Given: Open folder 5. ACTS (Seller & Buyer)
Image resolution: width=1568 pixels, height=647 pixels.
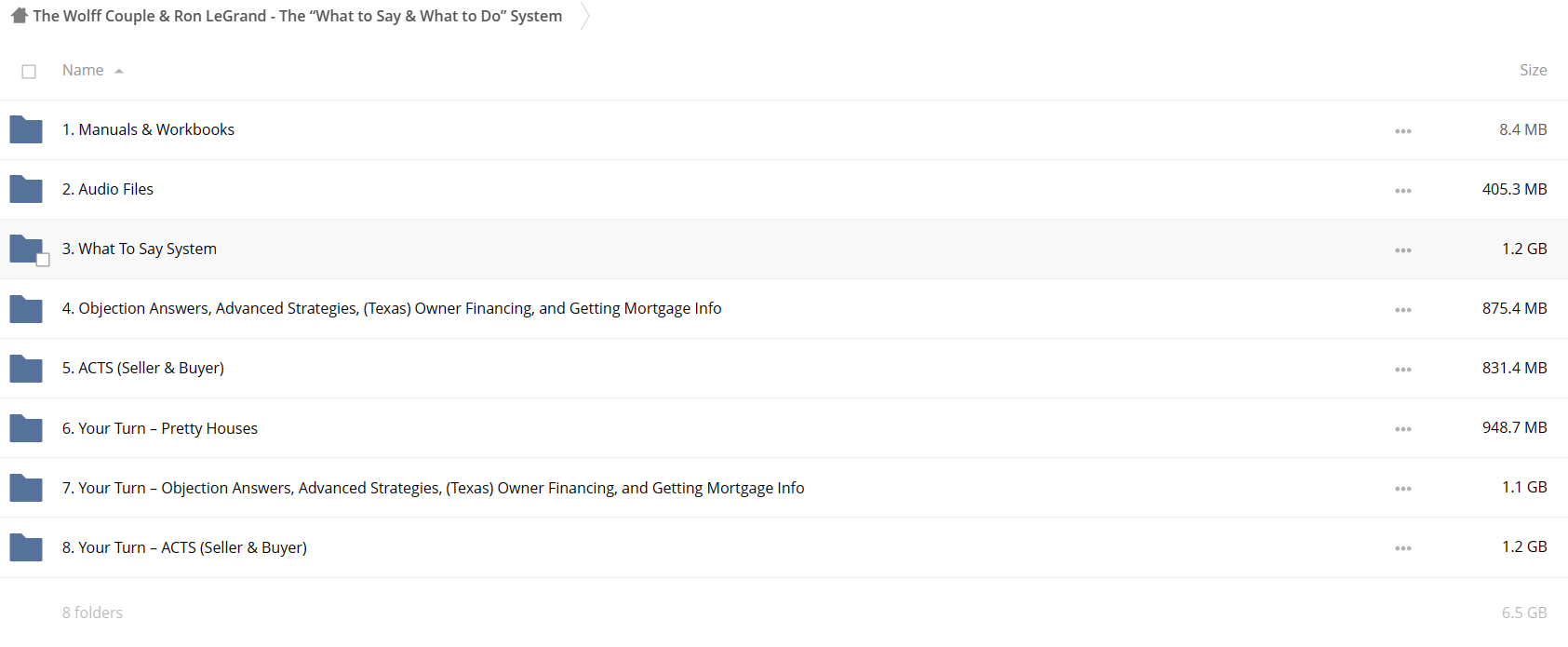Looking at the screenshot, I should tap(143, 368).
